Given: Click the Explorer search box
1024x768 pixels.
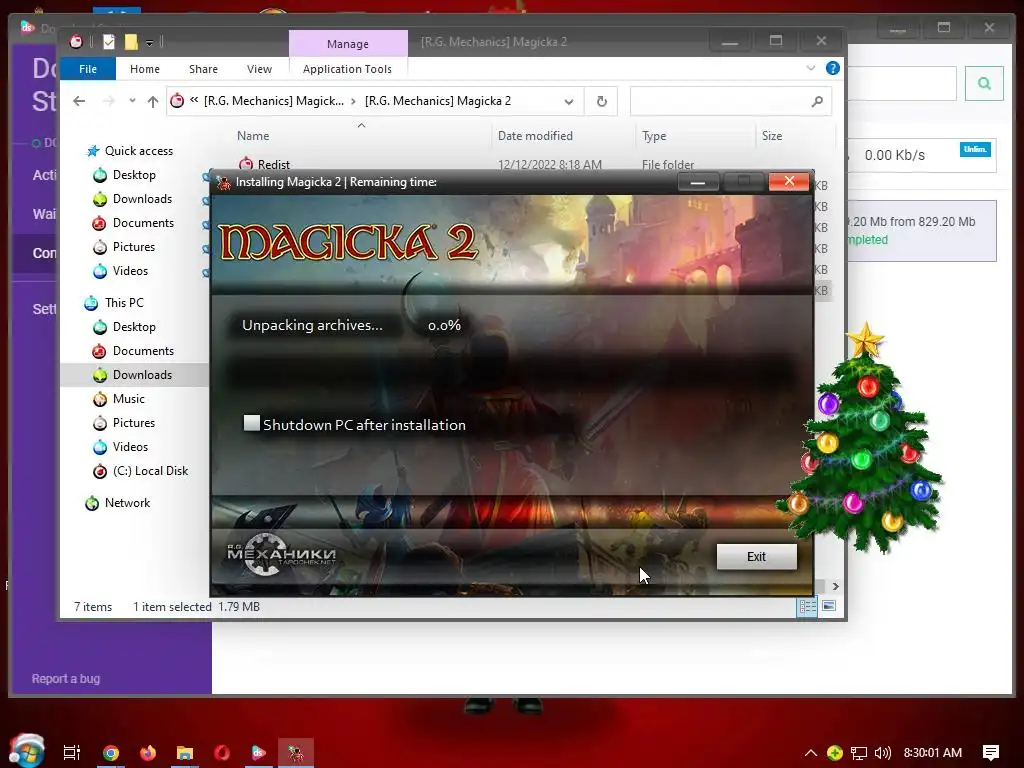Looking at the screenshot, I should (730, 101).
